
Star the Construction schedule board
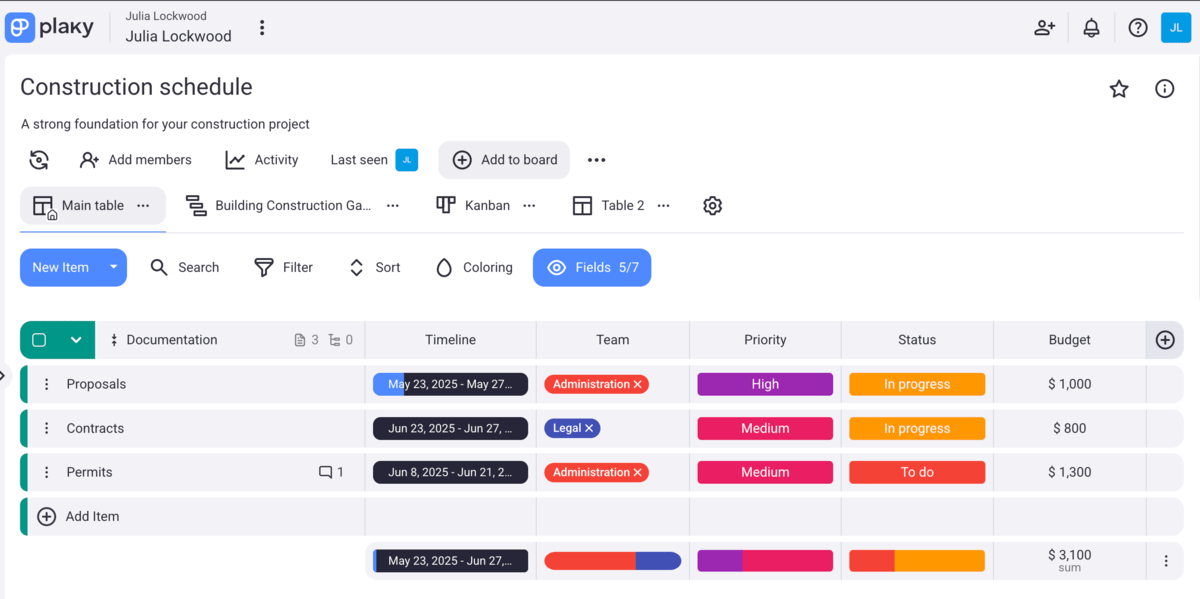tap(1119, 89)
